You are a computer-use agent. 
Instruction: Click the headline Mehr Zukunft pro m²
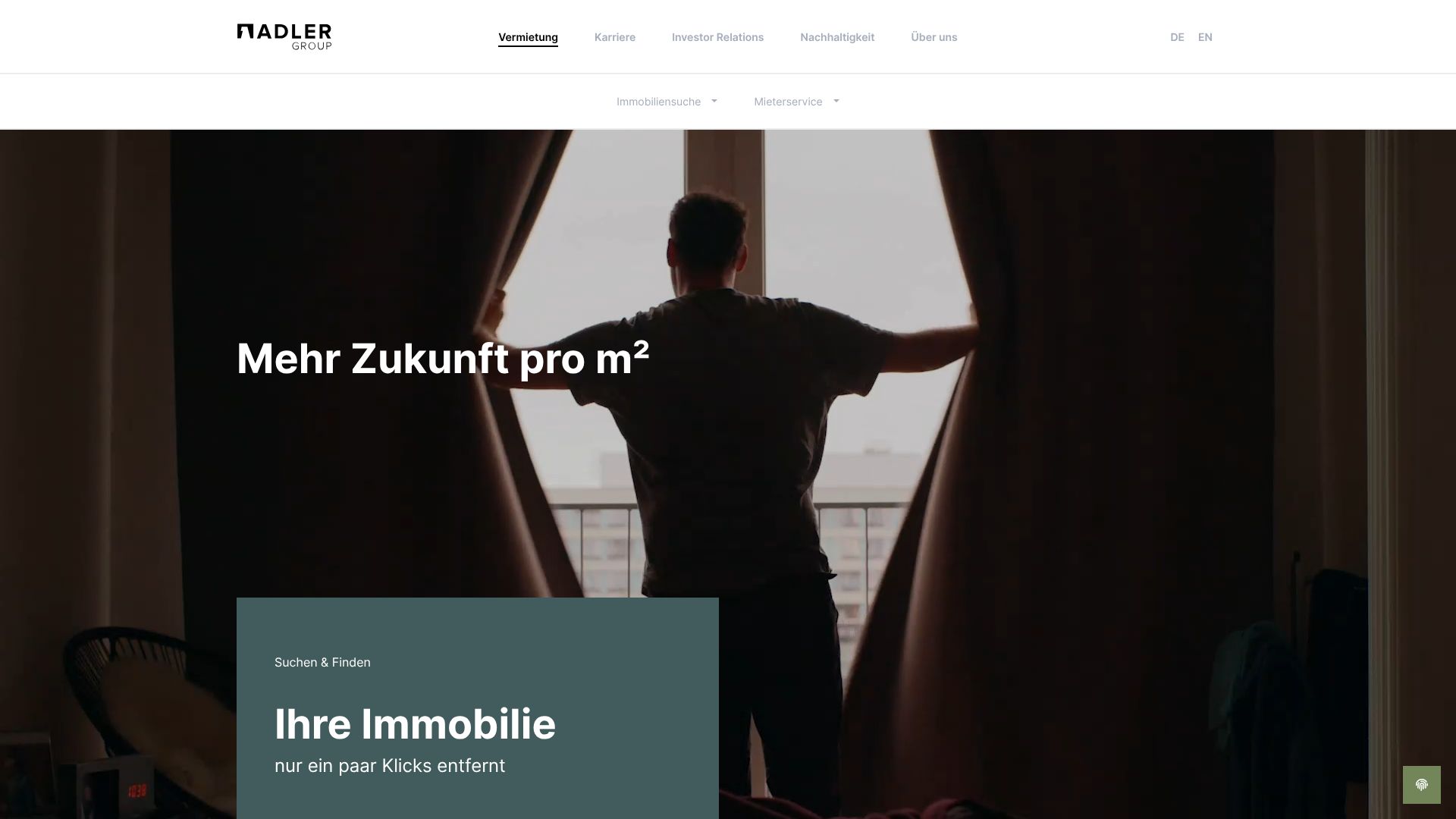(443, 358)
